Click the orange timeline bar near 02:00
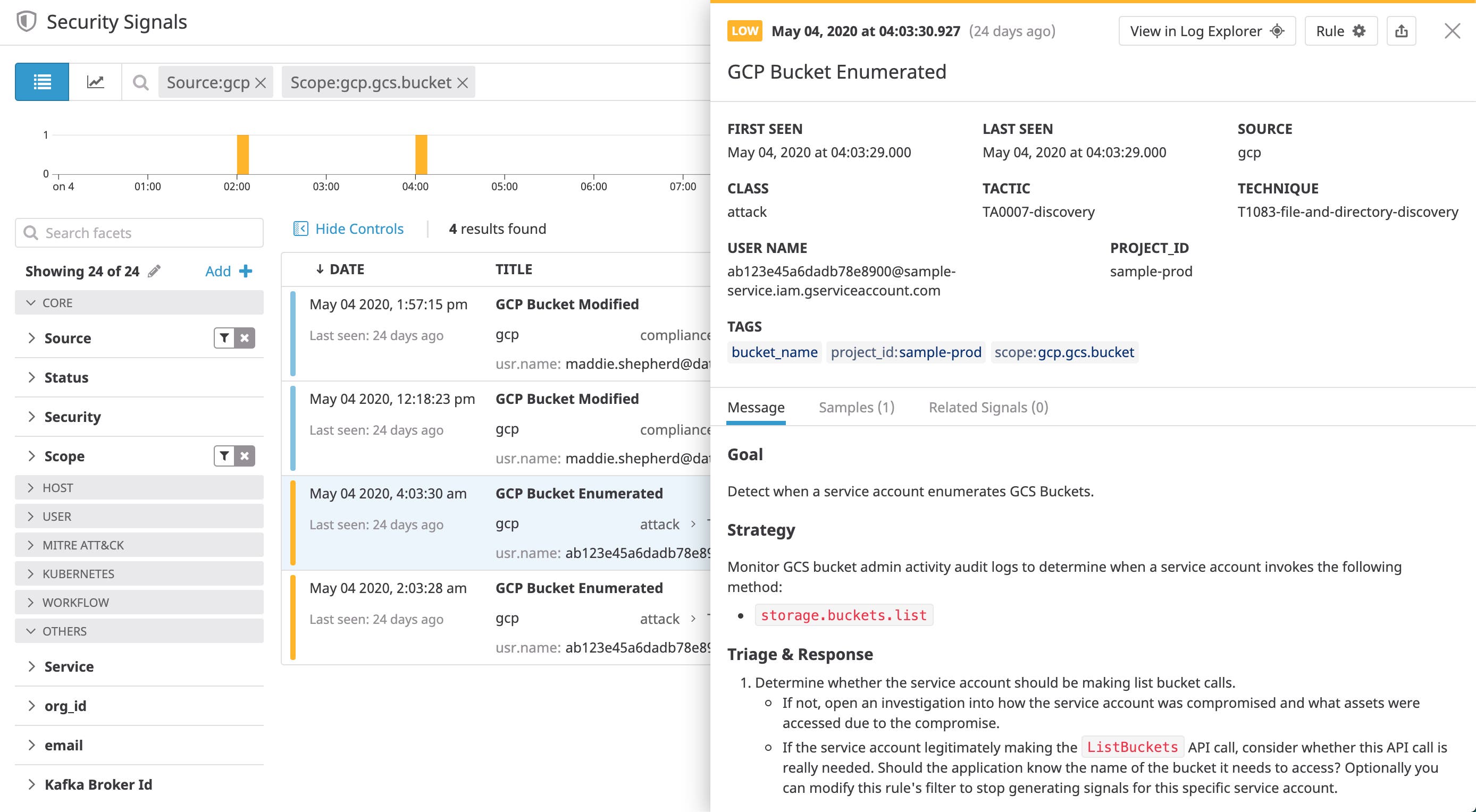Viewport: 1476px width, 812px height. (242, 155)
